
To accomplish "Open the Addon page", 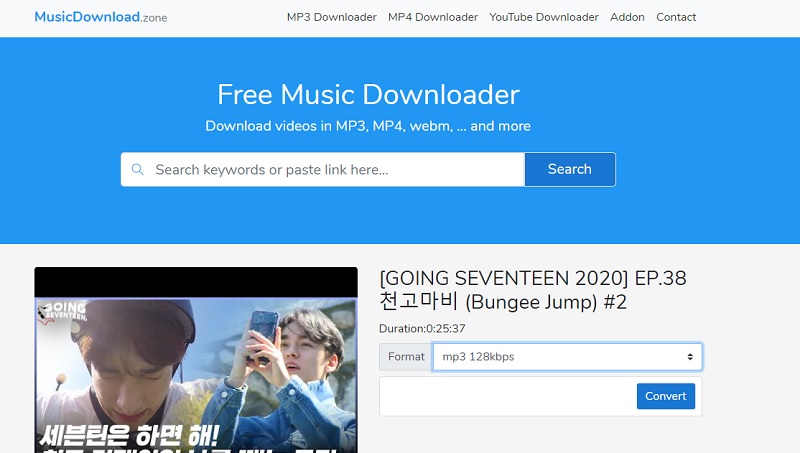I will [x=627, y=17].
